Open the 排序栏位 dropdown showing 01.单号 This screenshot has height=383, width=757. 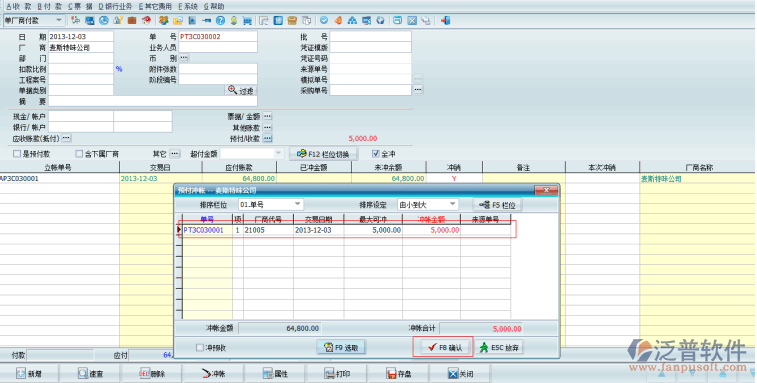pyautogui.click(x=270, y=204)
